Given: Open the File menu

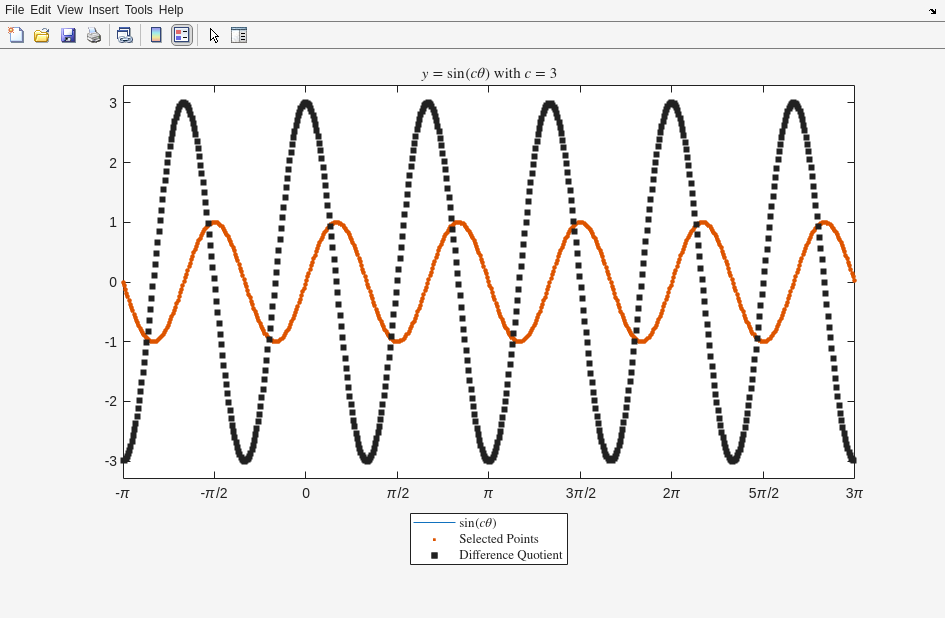Looking at the screenshot, I should click(14, 10).
